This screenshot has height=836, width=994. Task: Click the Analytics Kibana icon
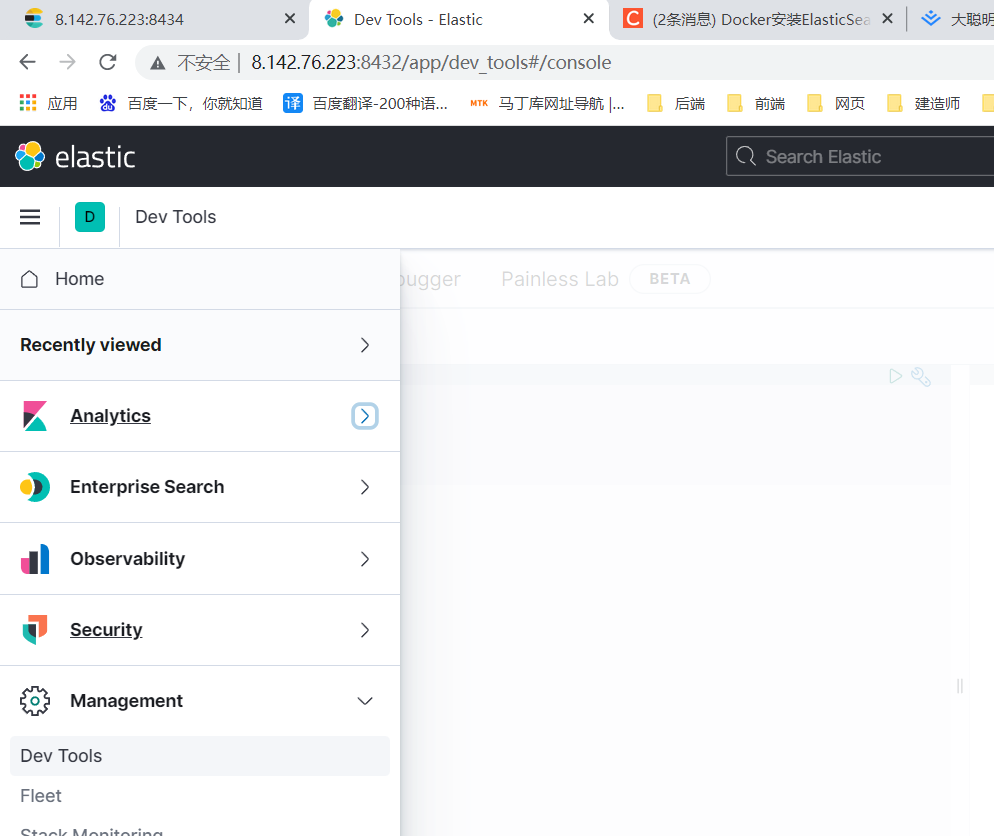click(x=35, y=416)
